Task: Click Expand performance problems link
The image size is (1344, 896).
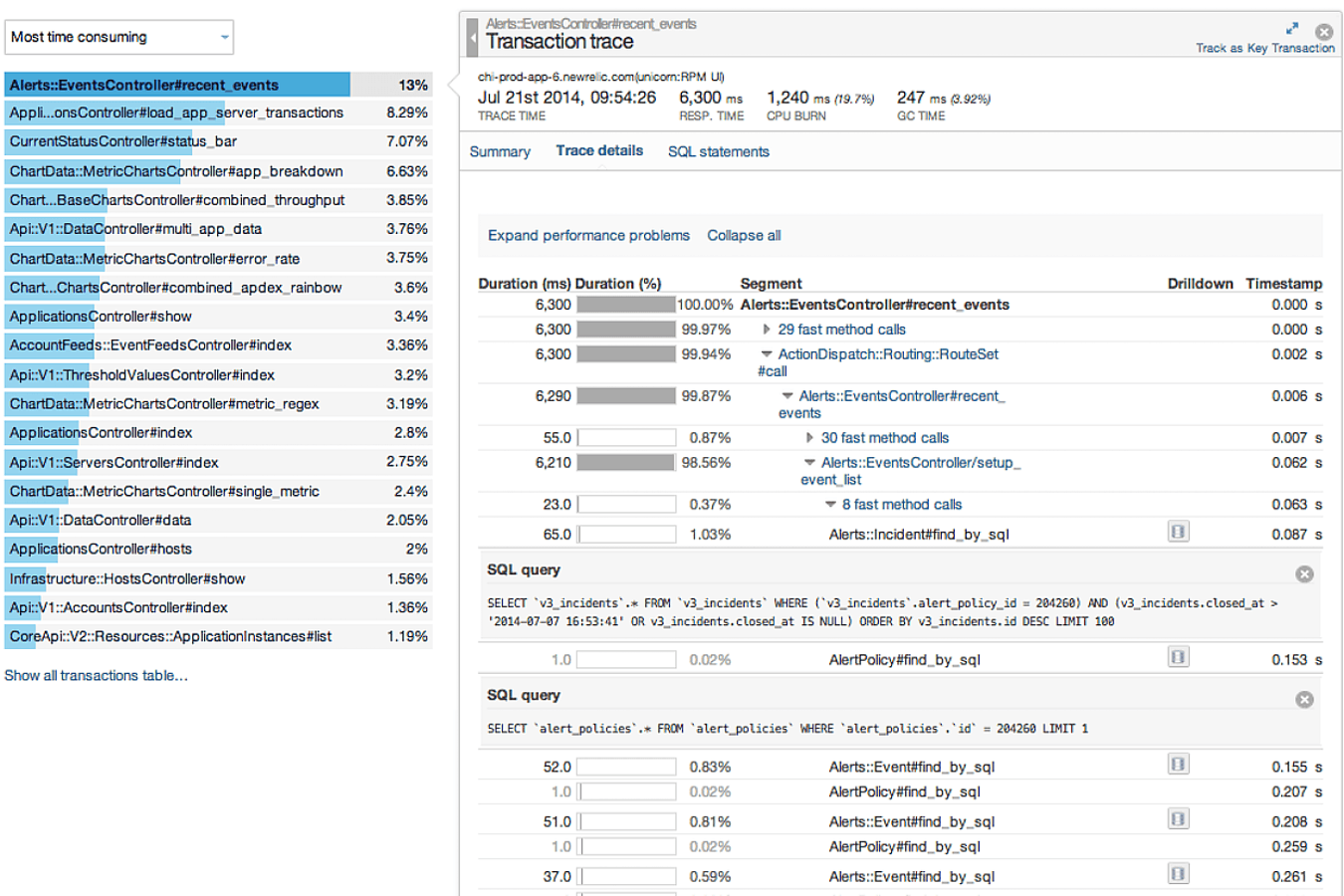Action: [x=588, y=236]
